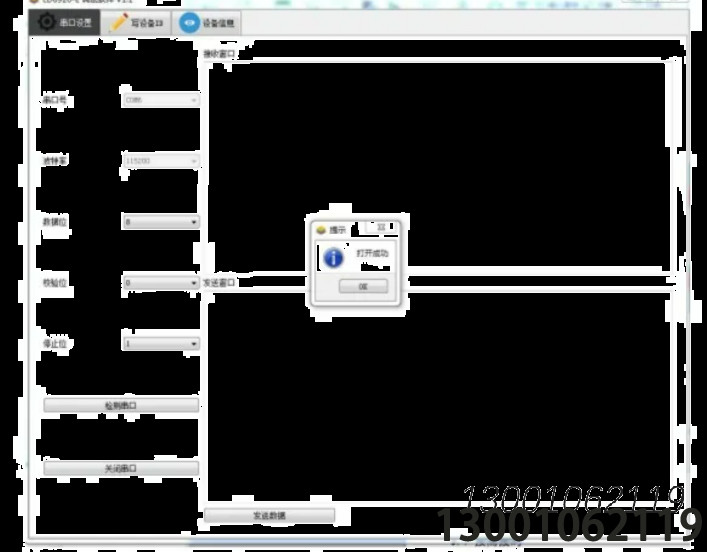Click inside the 发送窗口 text area
Image resolution: width=707 pixels, height=552 pixels.
tap(438, 397)
